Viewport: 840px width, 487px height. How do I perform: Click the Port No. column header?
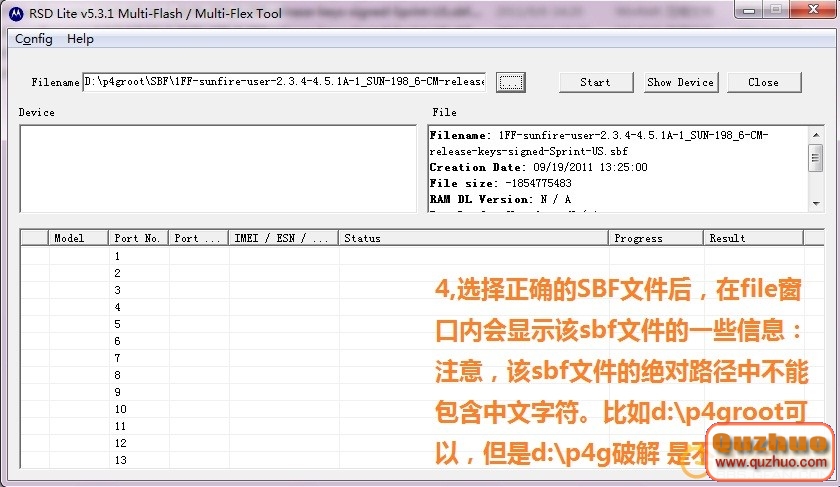tap(138, 238)
